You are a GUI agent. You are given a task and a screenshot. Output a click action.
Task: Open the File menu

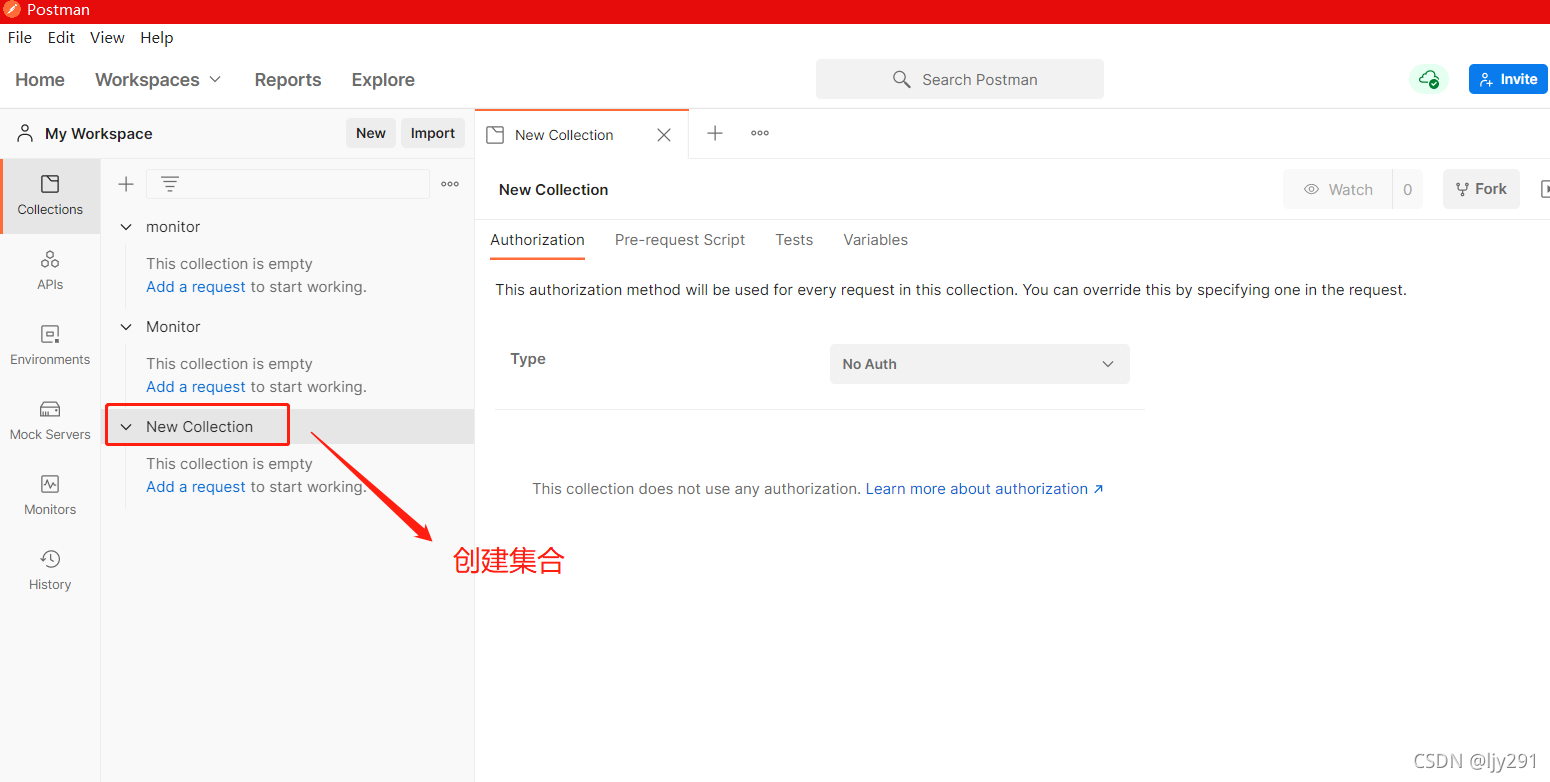coord(19,37)
